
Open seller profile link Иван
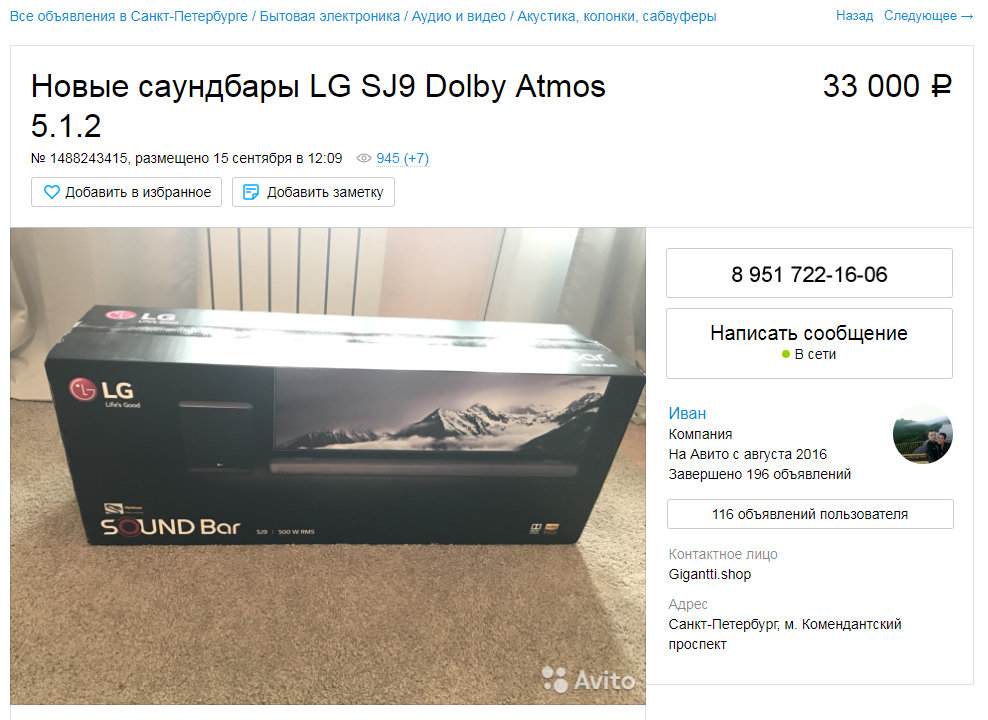(687, 413)
